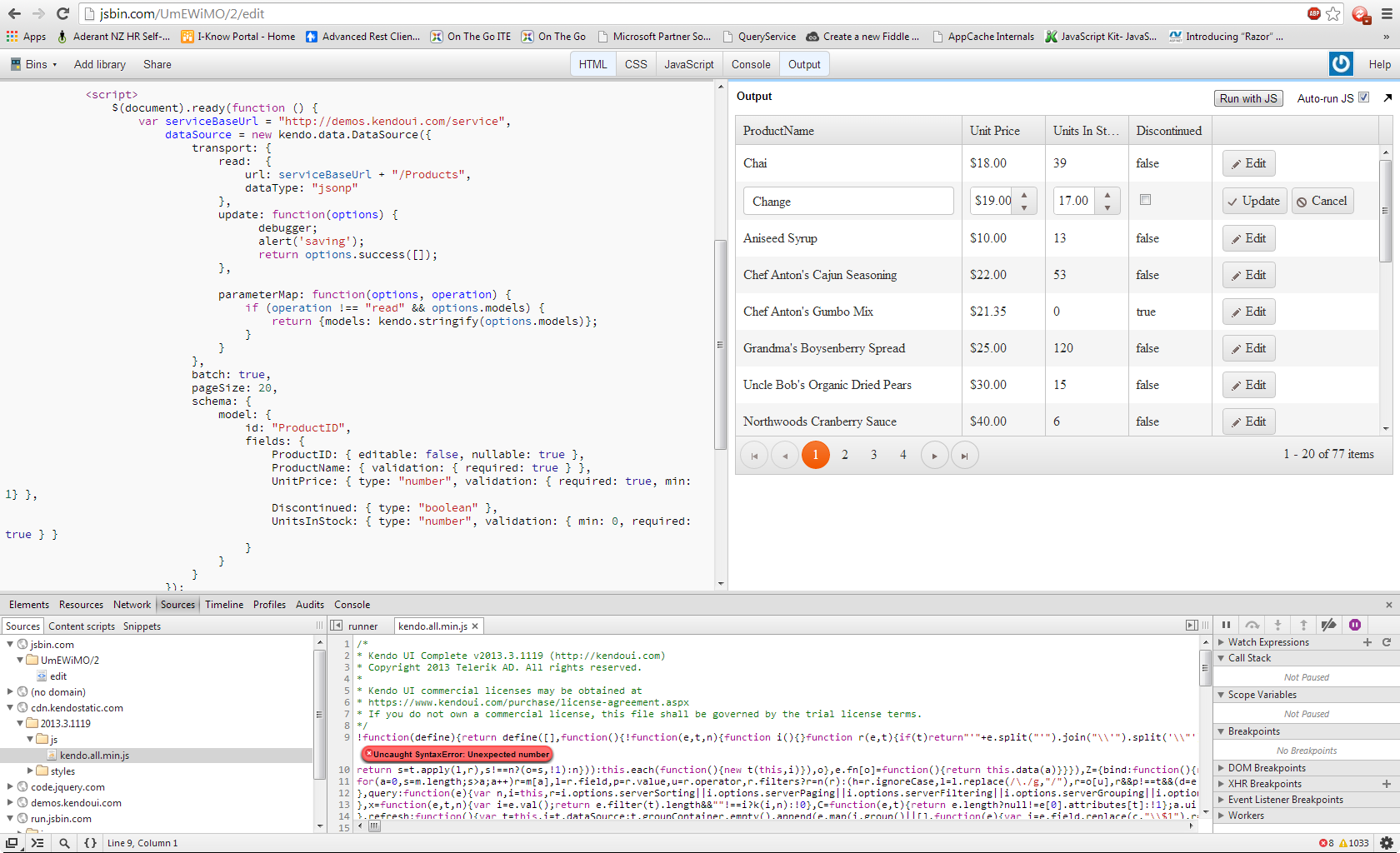The height and width of the screenshot is (853, 1400).
Task: Switch to the Network DevTools tab
Action: pyautogui.click(x=132, y=605)
